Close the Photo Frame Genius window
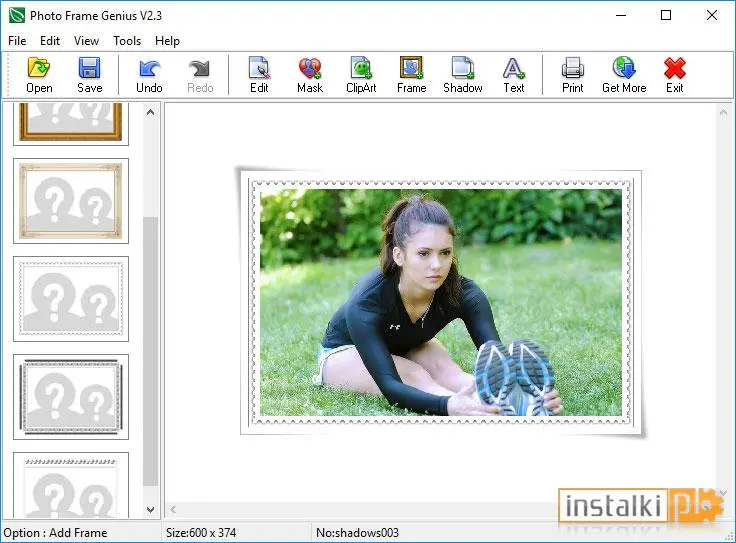Screen dimensions: 736x543 pyautogui.click(x=712, y=15)
